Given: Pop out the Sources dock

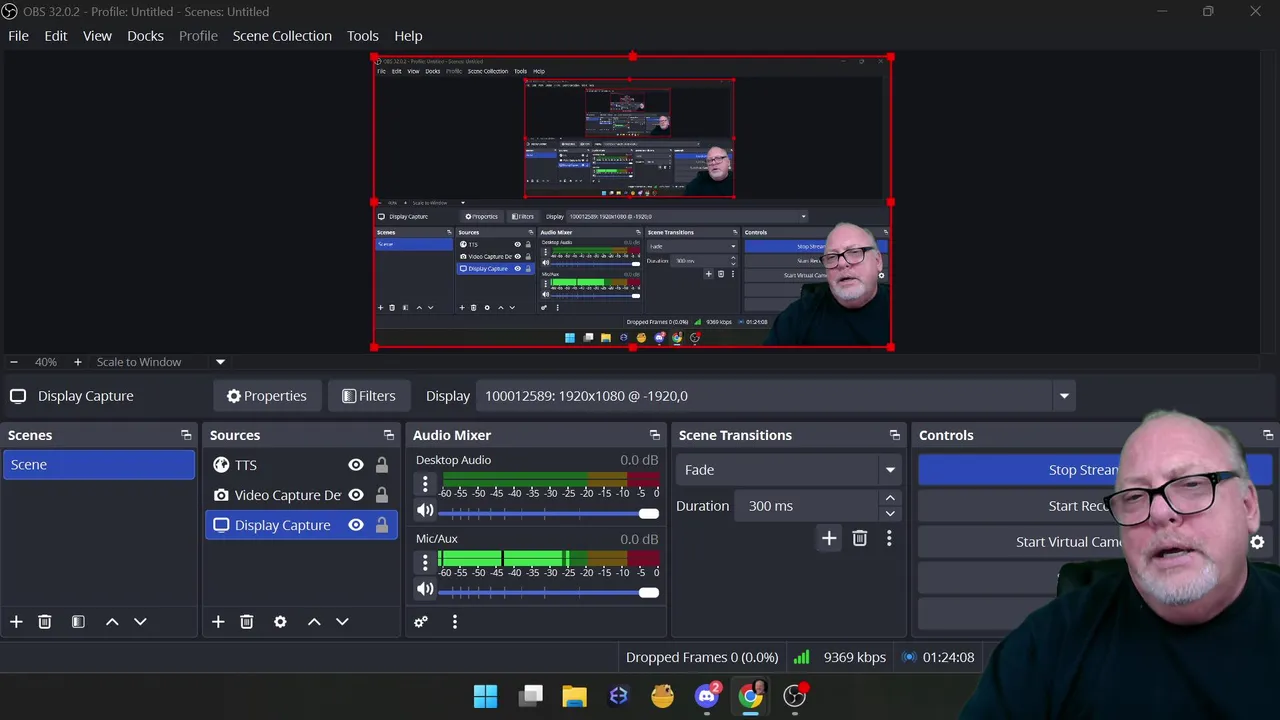Looking at the screenshot, I should click(x=389, y=435).
